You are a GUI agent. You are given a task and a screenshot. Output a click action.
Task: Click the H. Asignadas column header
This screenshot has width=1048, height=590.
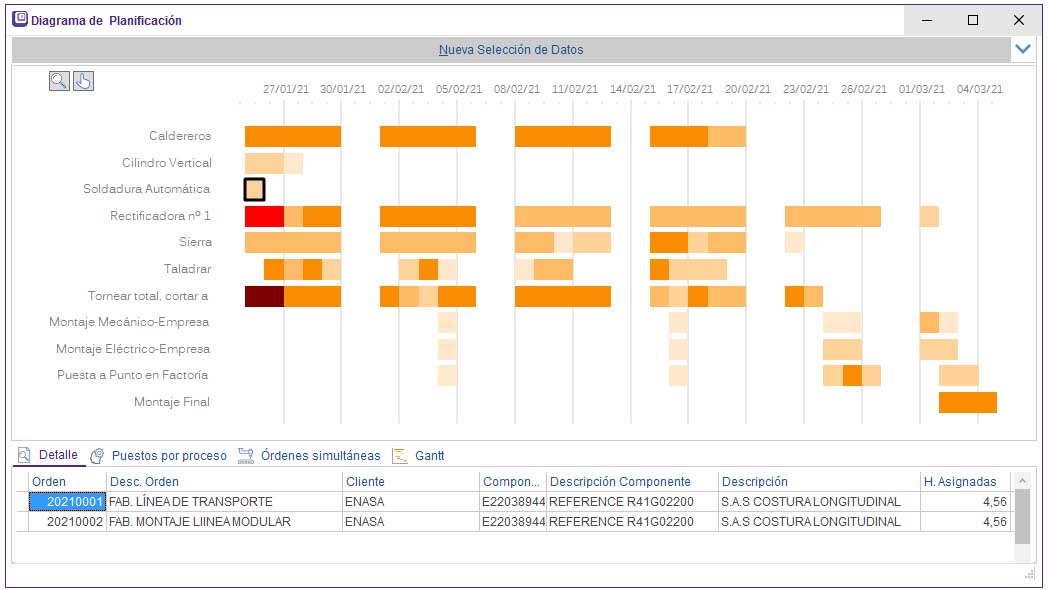pos(960,482)
